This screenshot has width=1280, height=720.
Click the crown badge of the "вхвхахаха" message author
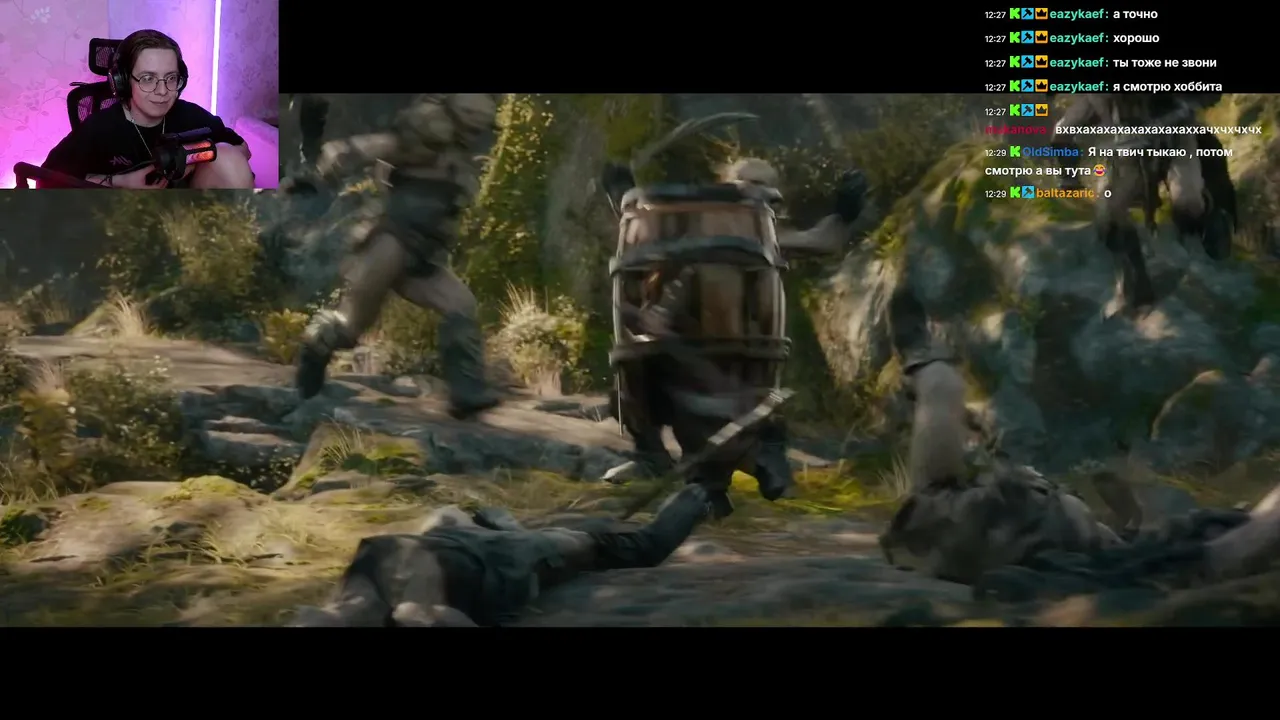(1041, 111)
